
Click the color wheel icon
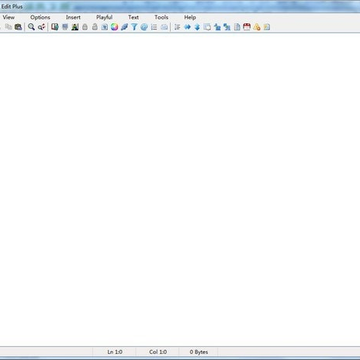[114, 27]
